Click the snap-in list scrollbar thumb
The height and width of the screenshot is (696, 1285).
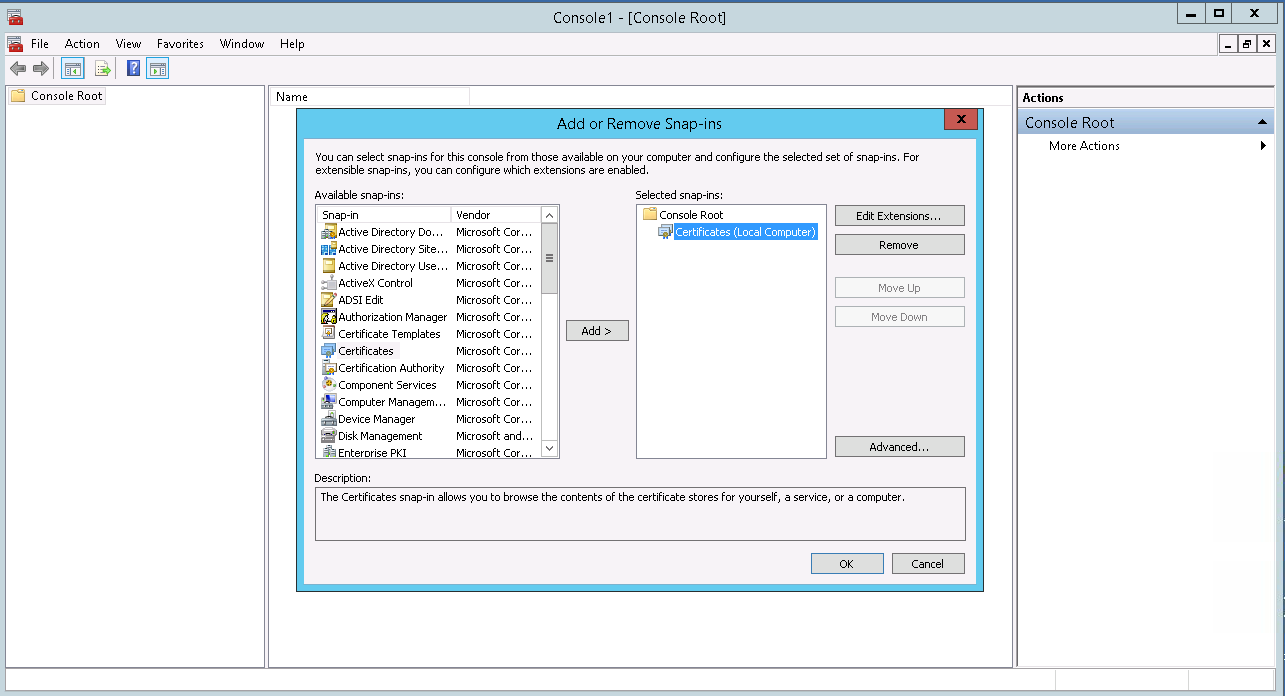click(549, 258)
